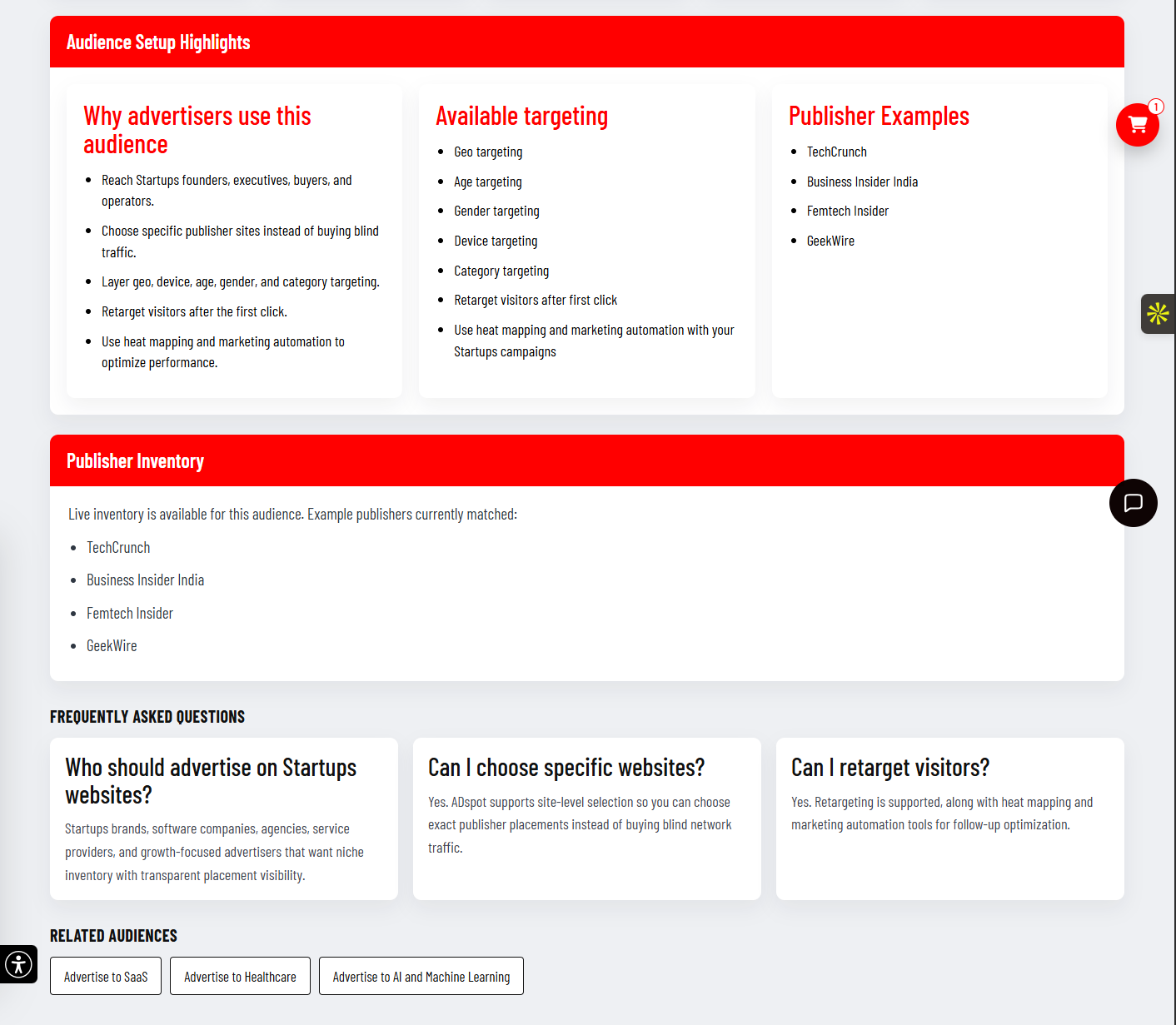This screenshot has width=1176, height=1025.
Task: Select Age targeting list item
Action: [x=488, y=182]
